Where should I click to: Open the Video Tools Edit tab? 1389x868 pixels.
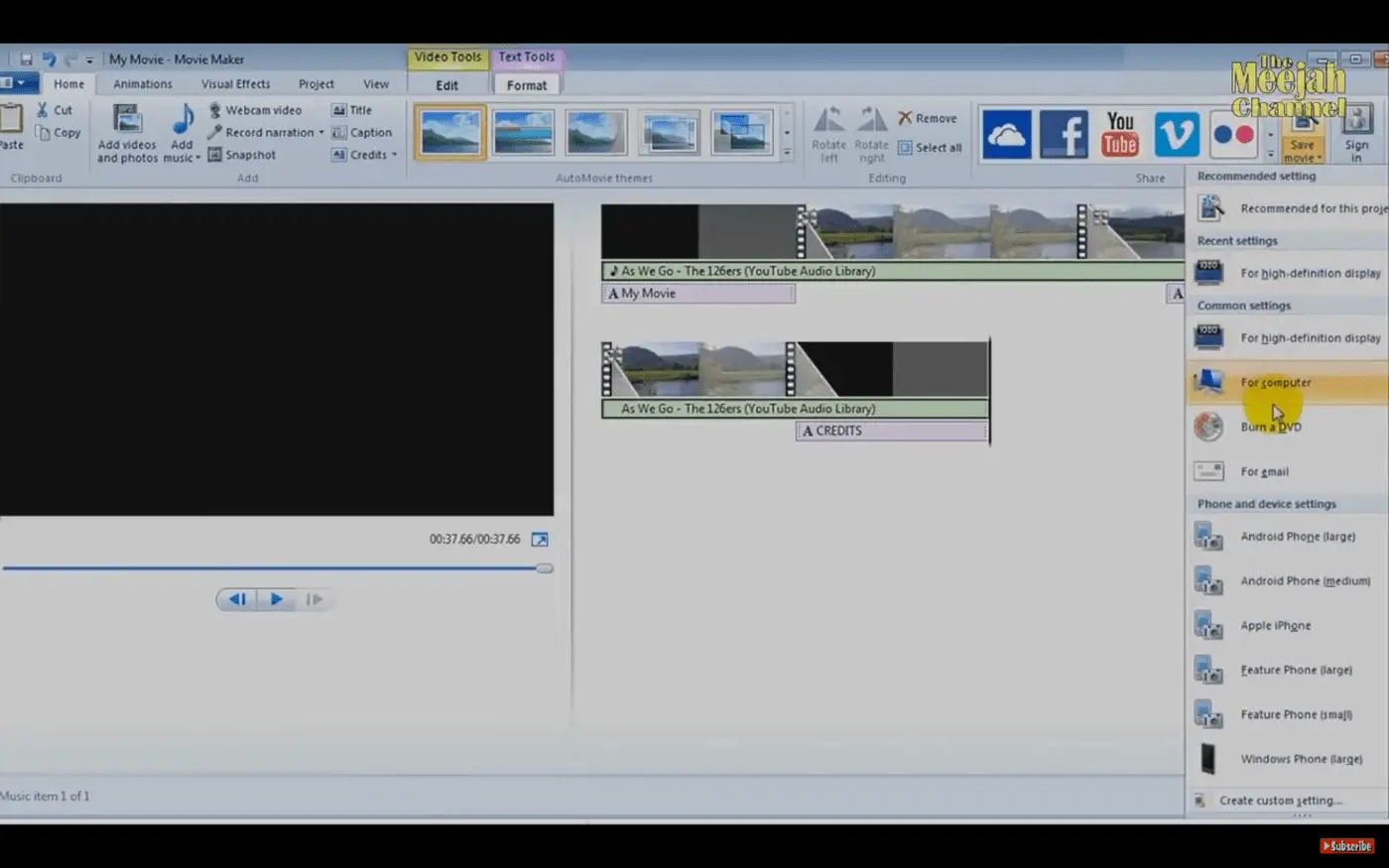pos(447,85)
